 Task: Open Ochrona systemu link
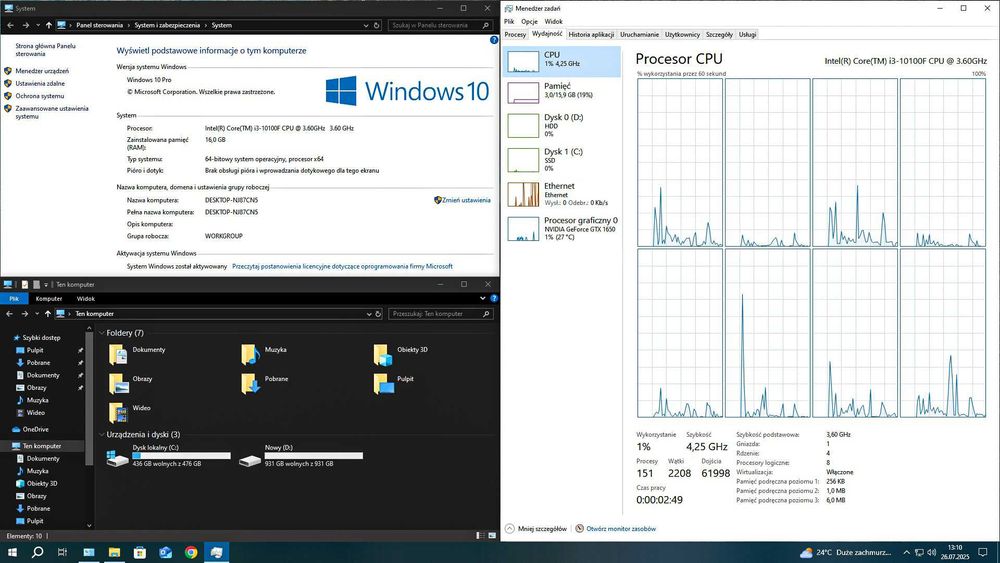[40, 96]
